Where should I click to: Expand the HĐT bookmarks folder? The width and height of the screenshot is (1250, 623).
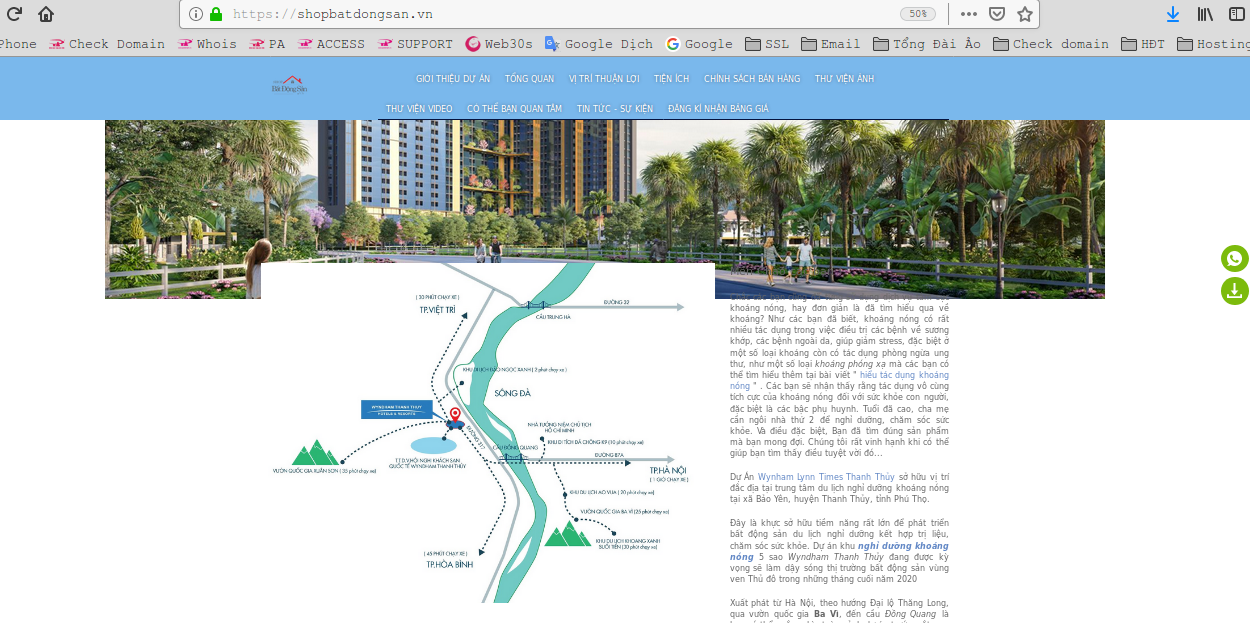[1143, 44]
